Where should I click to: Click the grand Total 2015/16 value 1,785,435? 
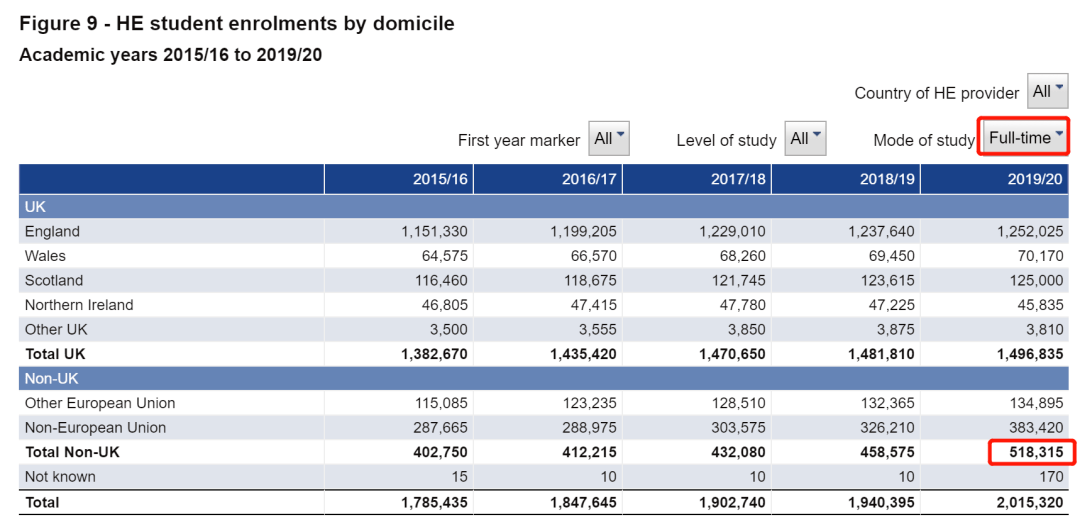click(435, 502)
